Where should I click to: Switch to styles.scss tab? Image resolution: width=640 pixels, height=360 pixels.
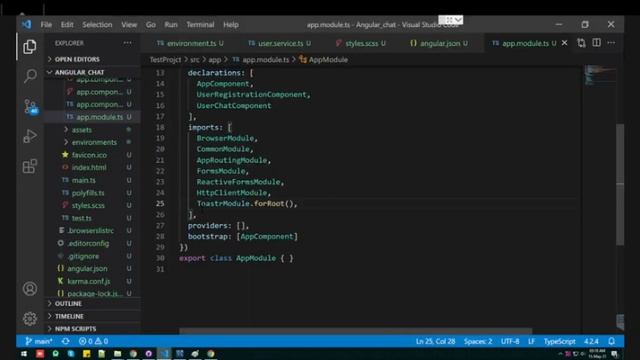(x=361, y=43)
